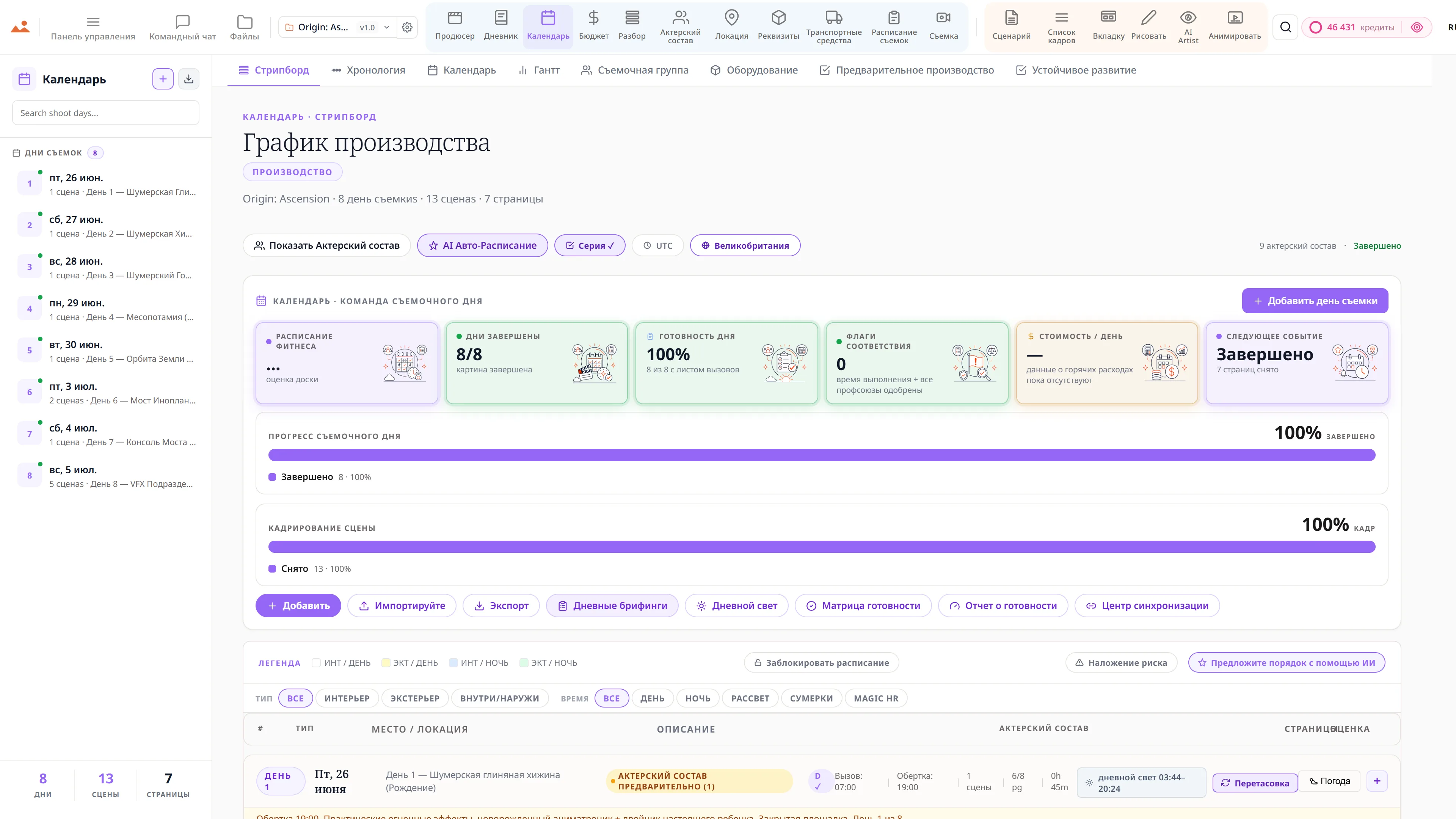Open the Бюджет module
The height and width of the screenshot is (819, 1456).
pos(593,27)
